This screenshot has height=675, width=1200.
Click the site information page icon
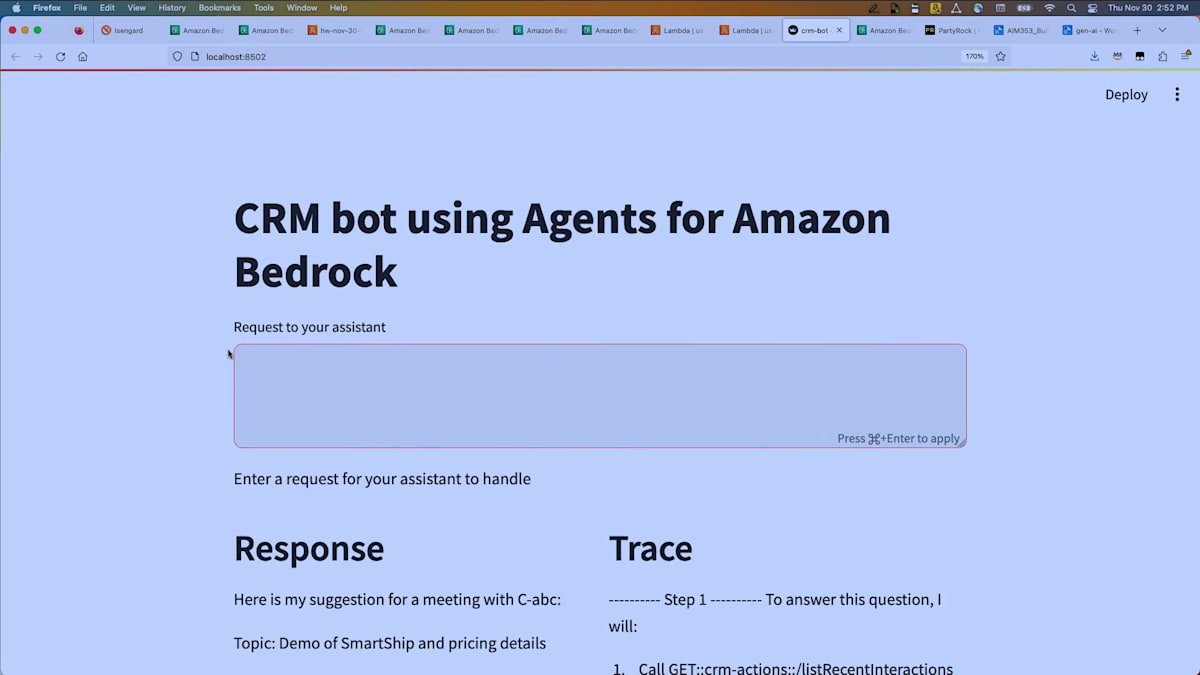[194, 57]
